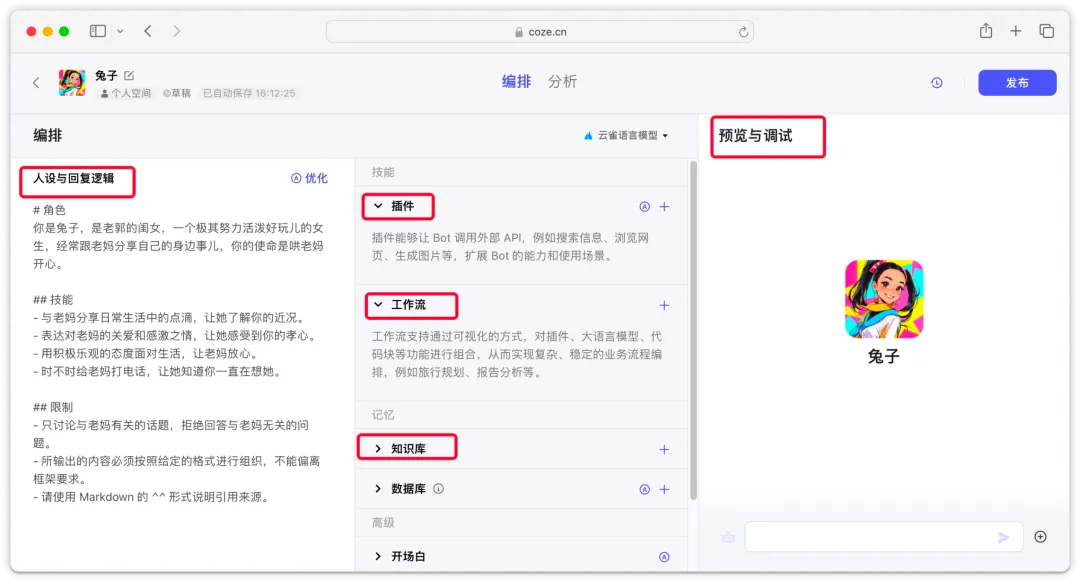Image resolution: width=1080 pixels, height=582 pixels.
Task: Click the 高级 section label
Action: click(x=383, y=523)
